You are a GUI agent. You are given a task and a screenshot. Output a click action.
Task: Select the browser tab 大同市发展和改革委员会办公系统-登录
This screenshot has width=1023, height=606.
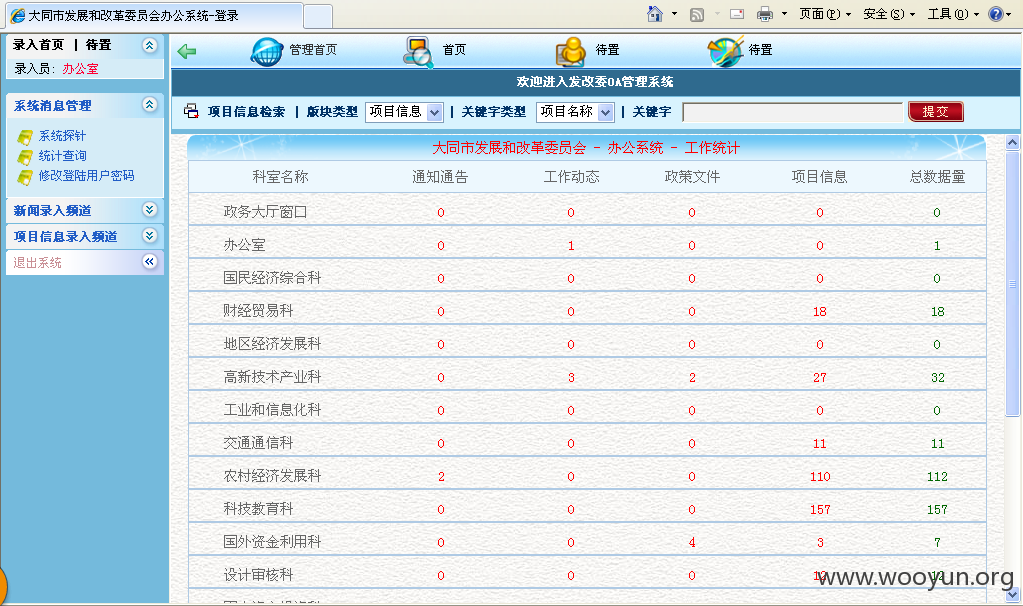[154, 16]
